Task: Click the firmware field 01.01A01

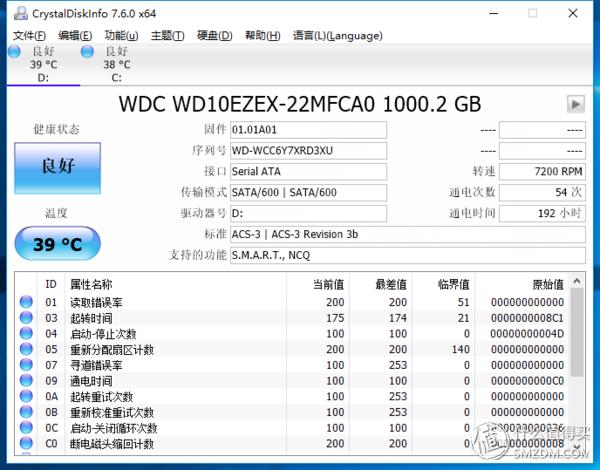Action: pyautogui.click(x=308, y=130)
